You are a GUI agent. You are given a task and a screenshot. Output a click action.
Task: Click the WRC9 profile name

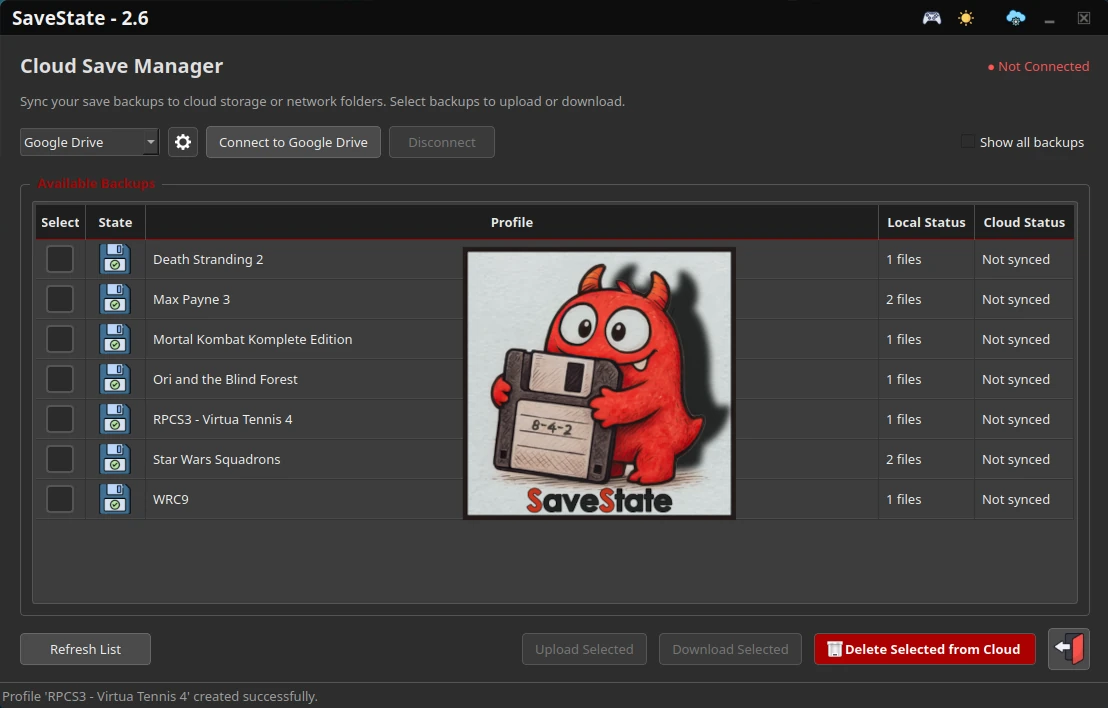[x=170, y=499]
